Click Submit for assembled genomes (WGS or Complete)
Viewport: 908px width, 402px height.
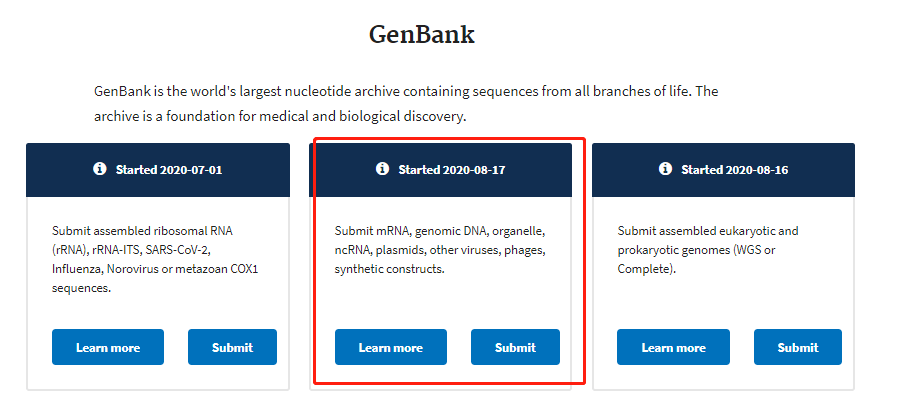[798, 347]
